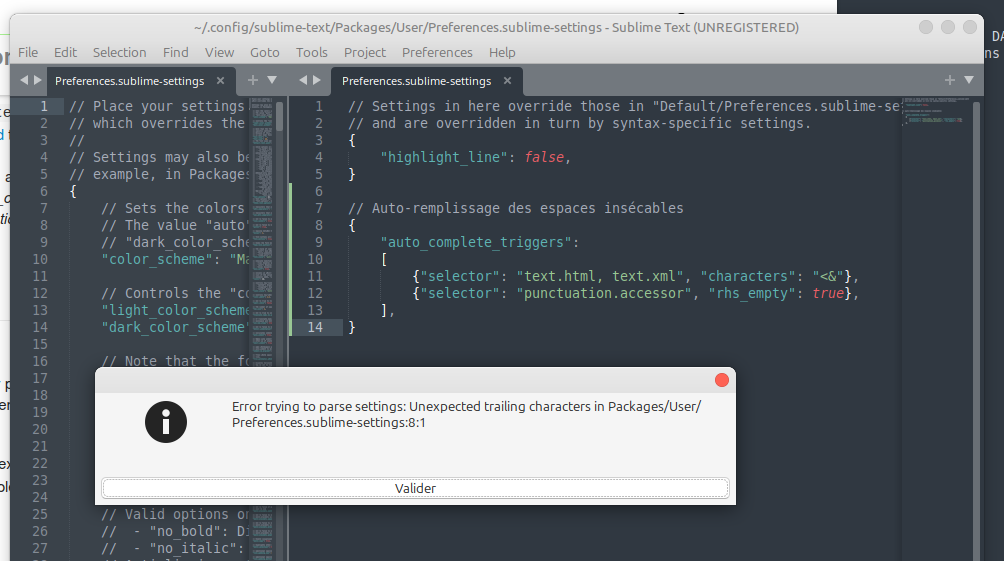
Task: Click the false value on line 4
Action: [x=544, y=158]
